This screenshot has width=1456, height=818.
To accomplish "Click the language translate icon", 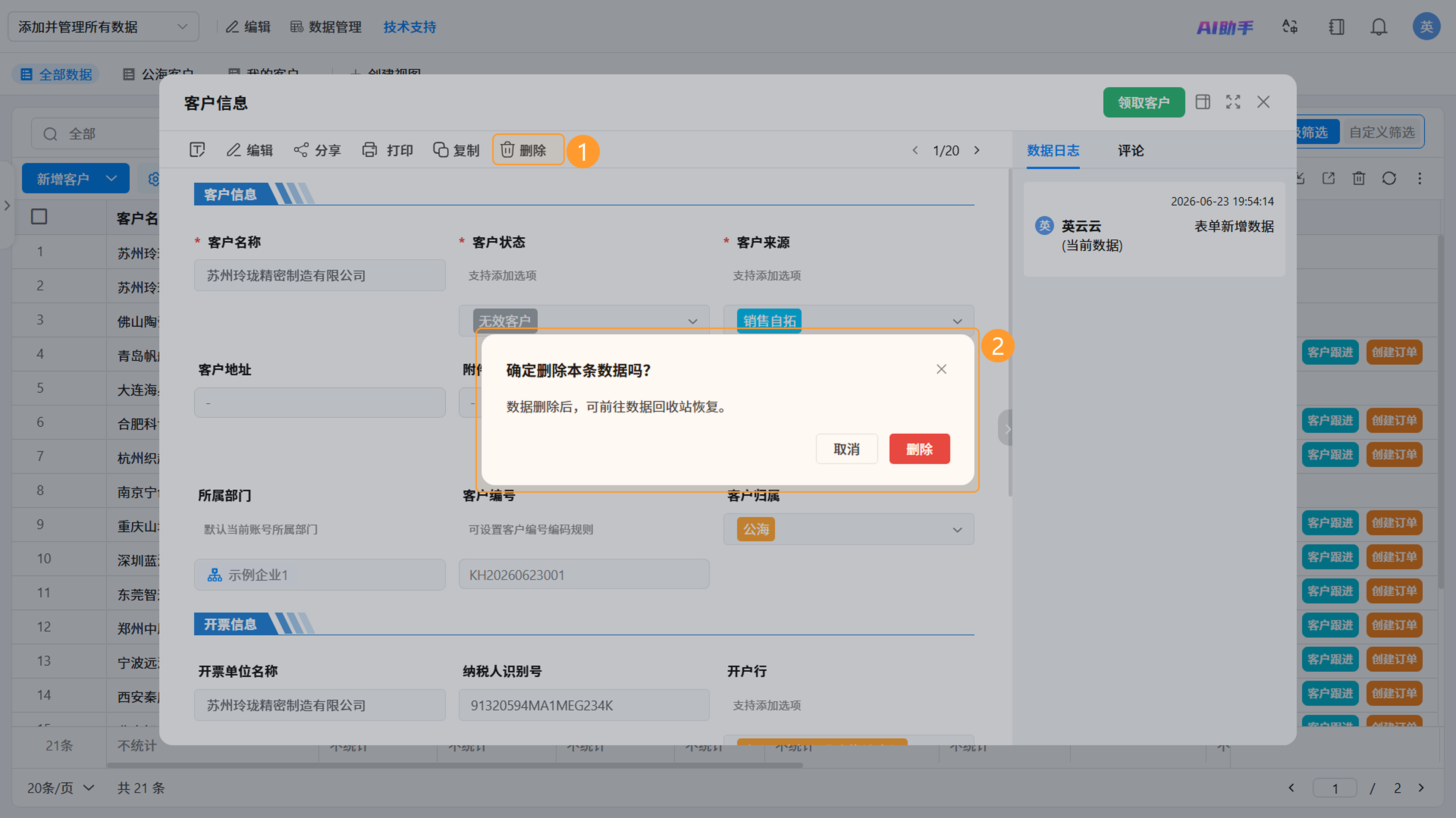I will [x=1290, y=27].
